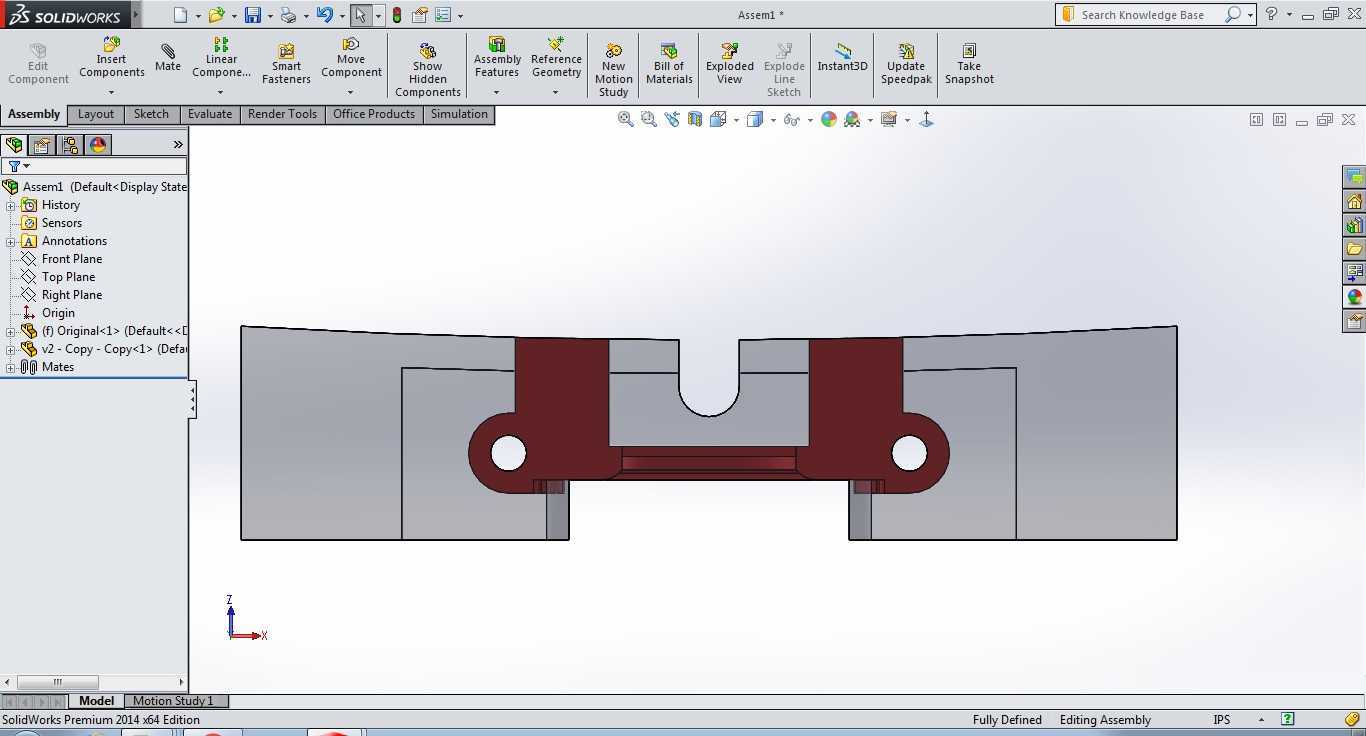
Task: Click the Smart Fasteners tool
Action: [286, 63]
